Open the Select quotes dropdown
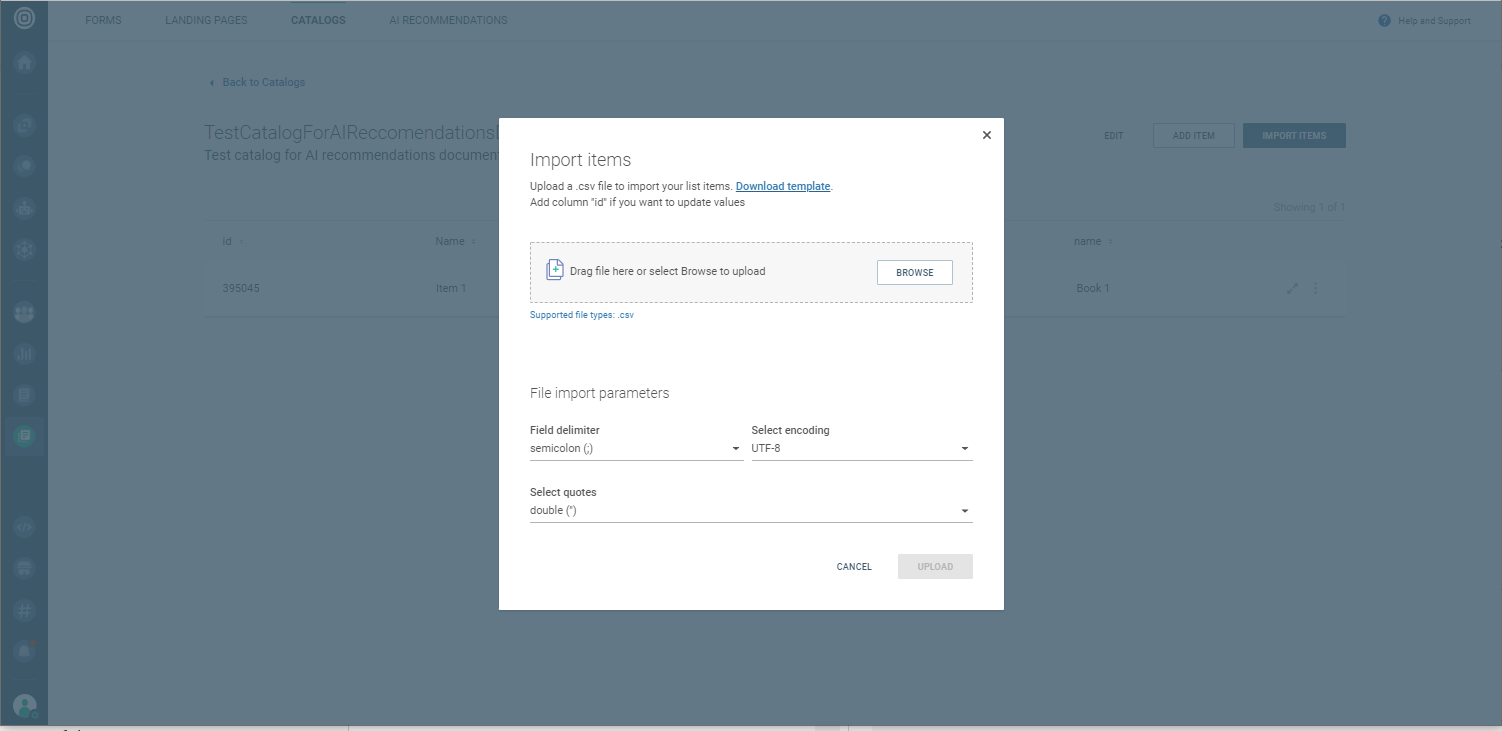Screen dimensions: 1502x731 (750, 511)
